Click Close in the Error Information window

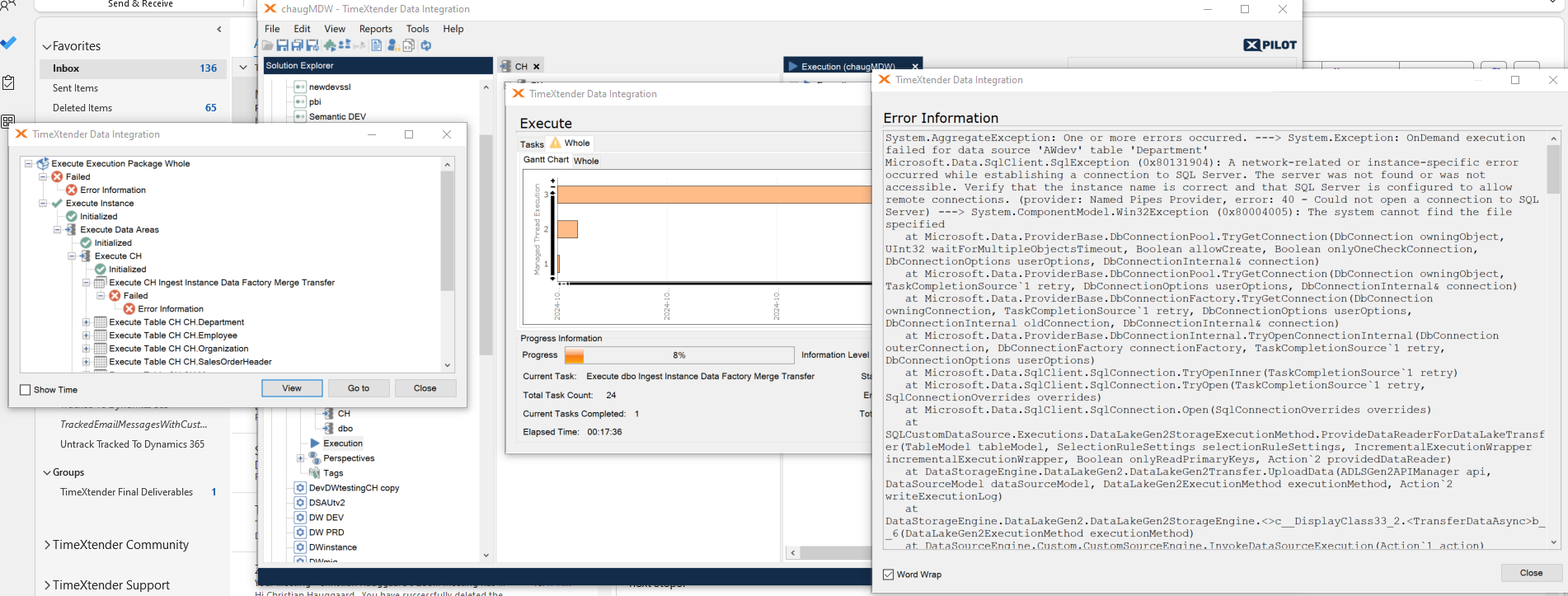point(1531,573)
